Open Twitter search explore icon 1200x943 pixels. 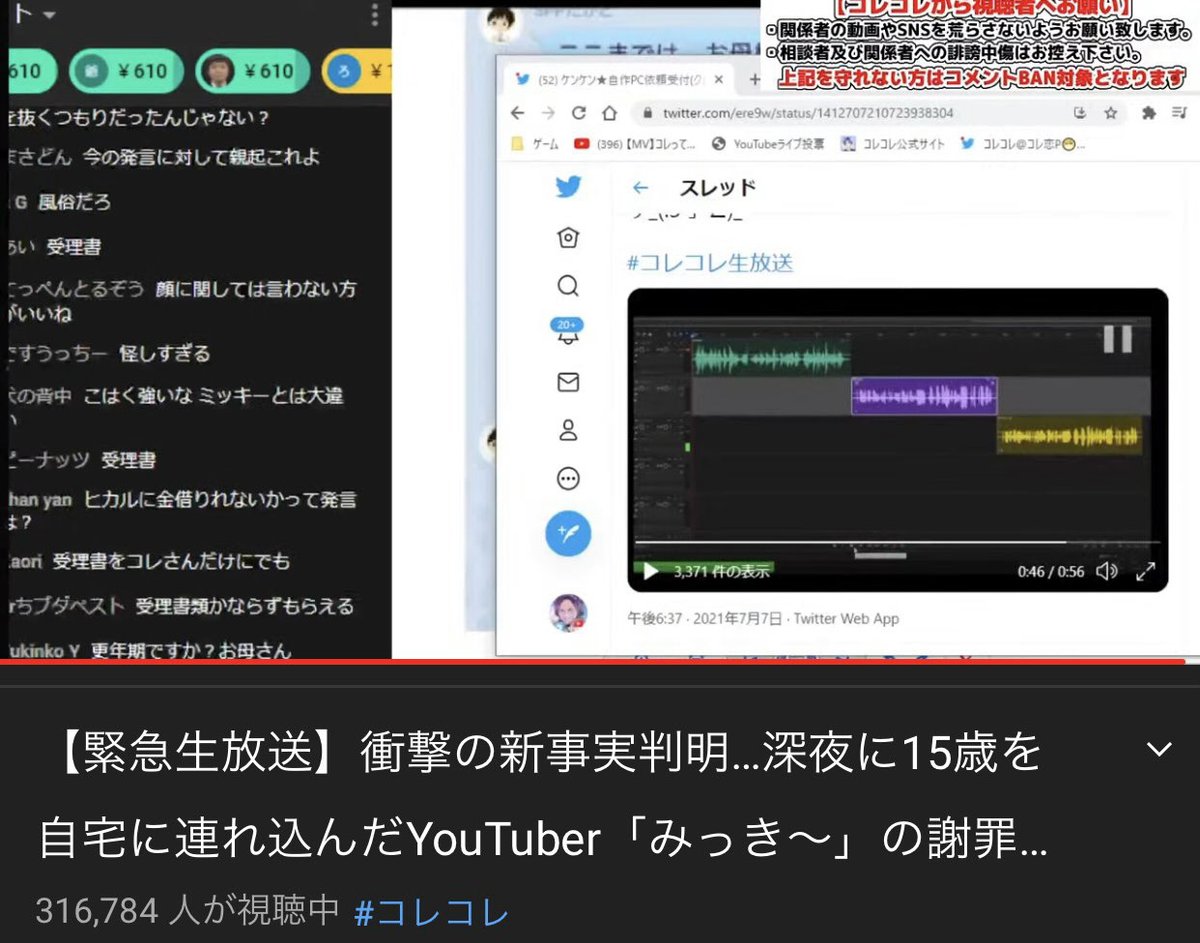pos(568,286)
